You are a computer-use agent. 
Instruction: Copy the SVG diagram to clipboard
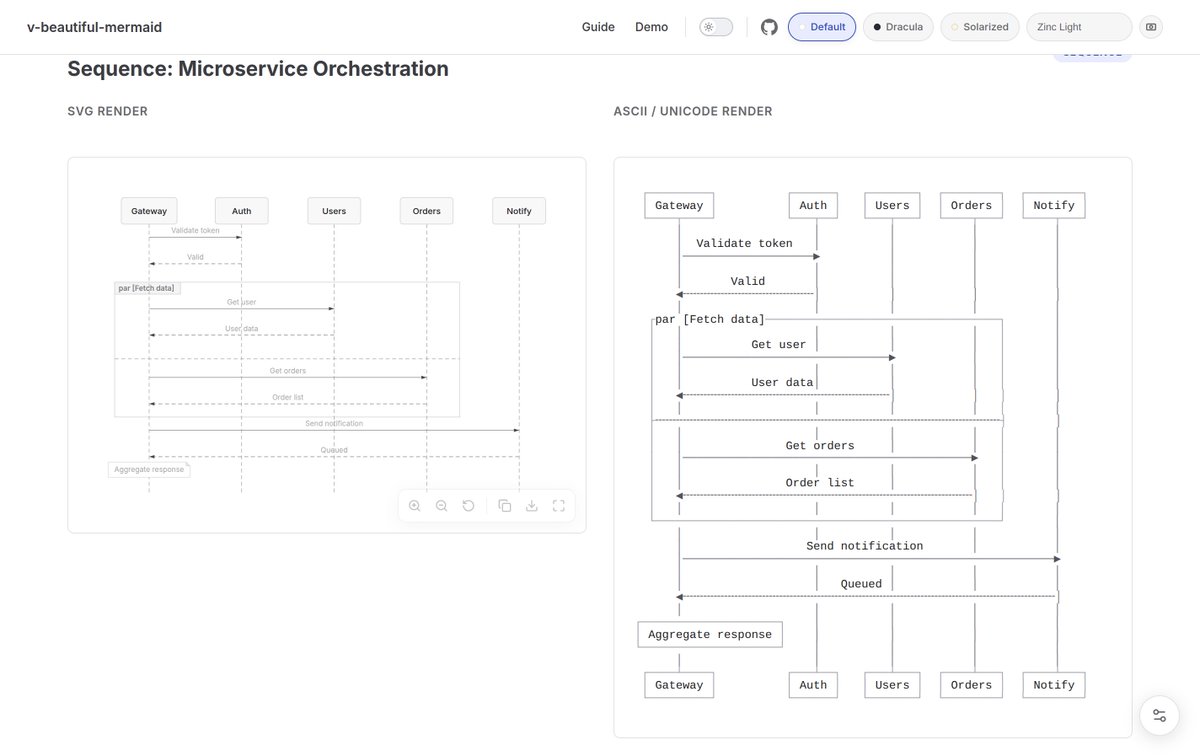coord(505,506)
